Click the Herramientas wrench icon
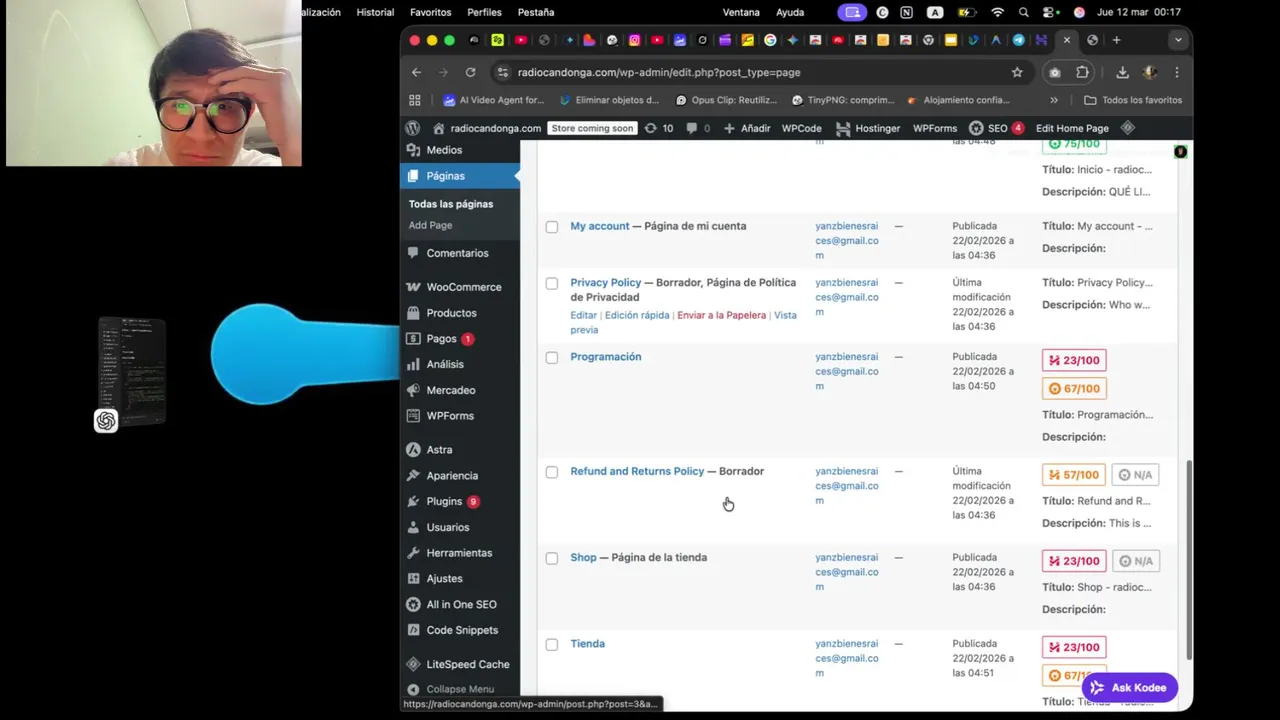 [x=413, y=553]
